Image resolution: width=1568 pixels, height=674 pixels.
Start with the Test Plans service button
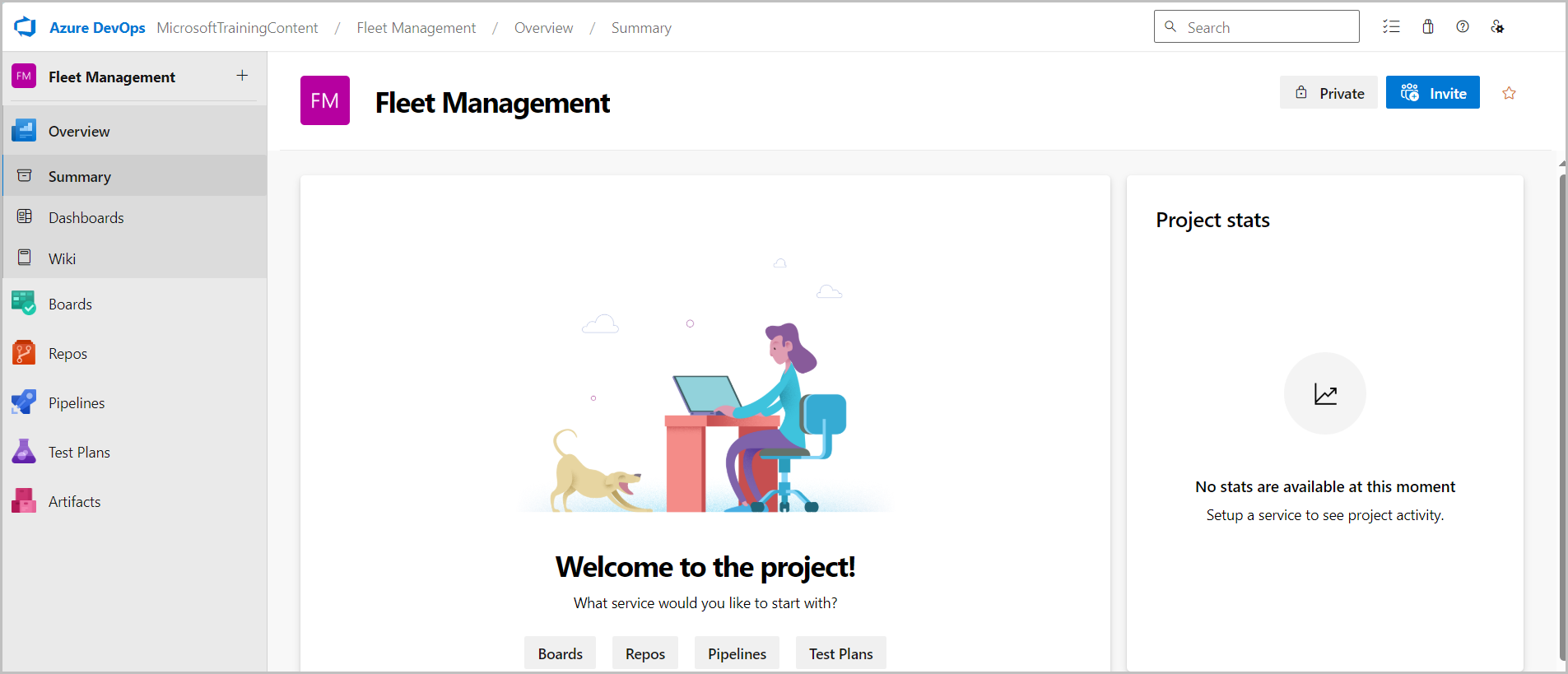coord(841,653)
